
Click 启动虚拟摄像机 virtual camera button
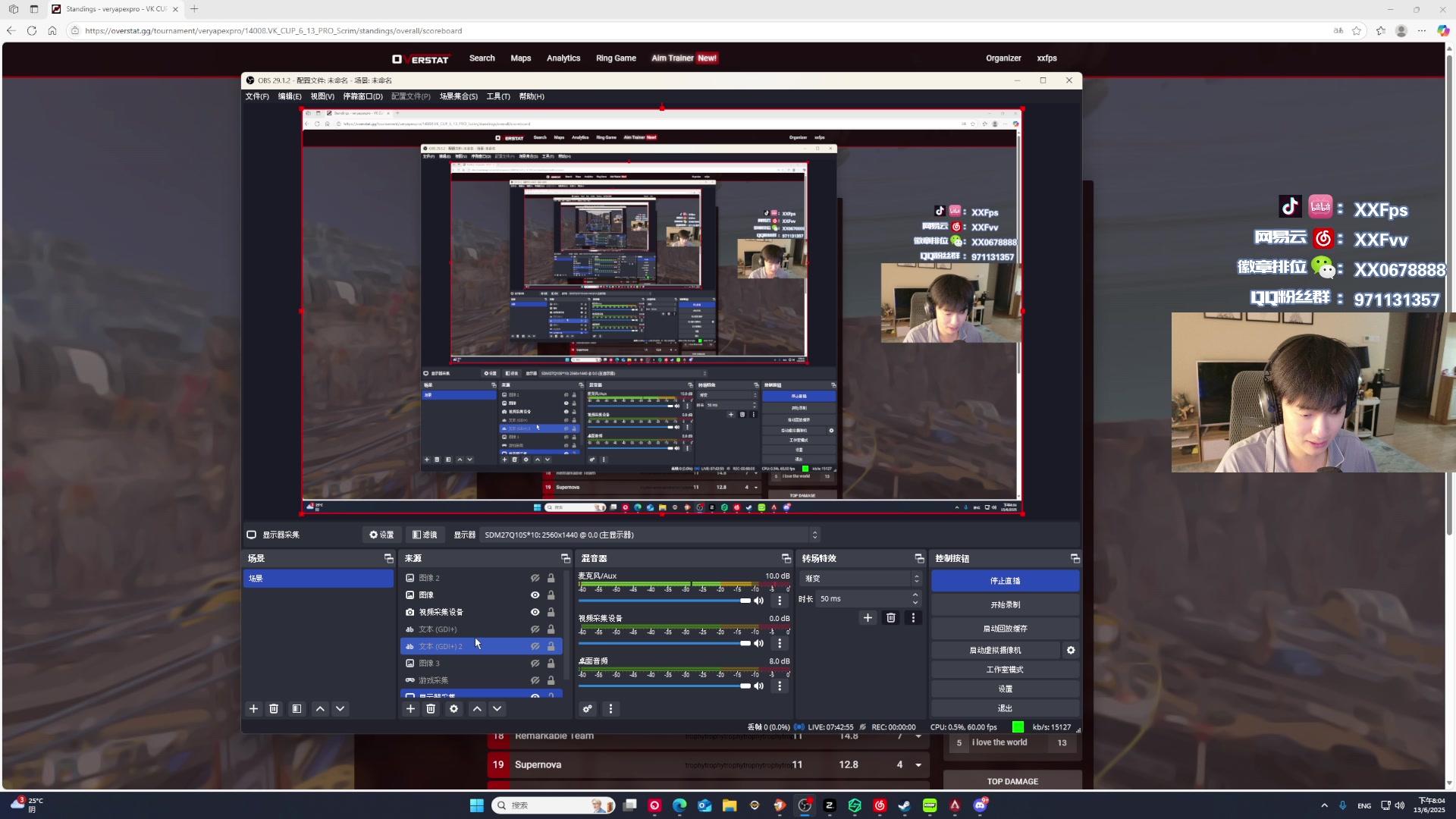995,650
